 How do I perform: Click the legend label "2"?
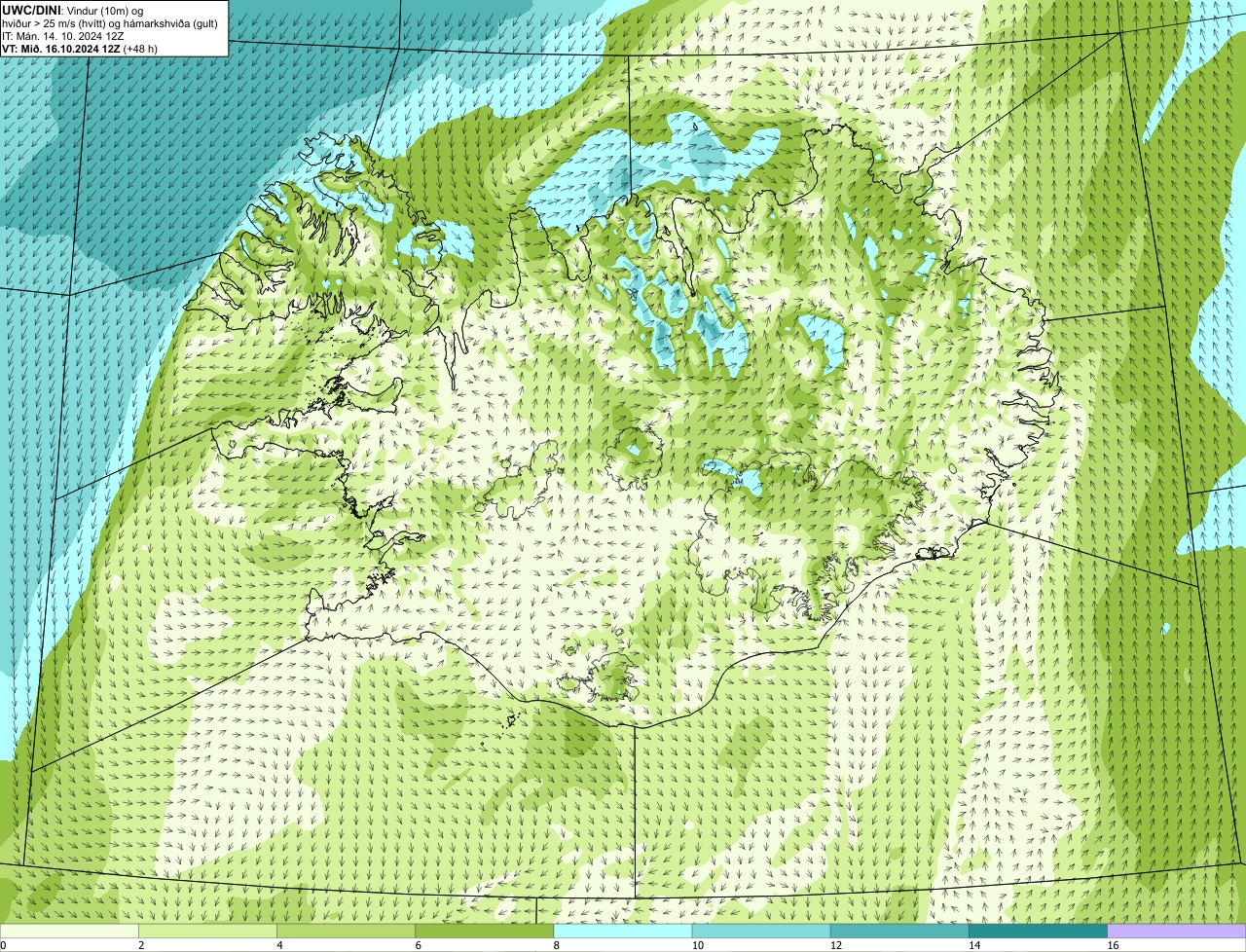pos(141,945)
